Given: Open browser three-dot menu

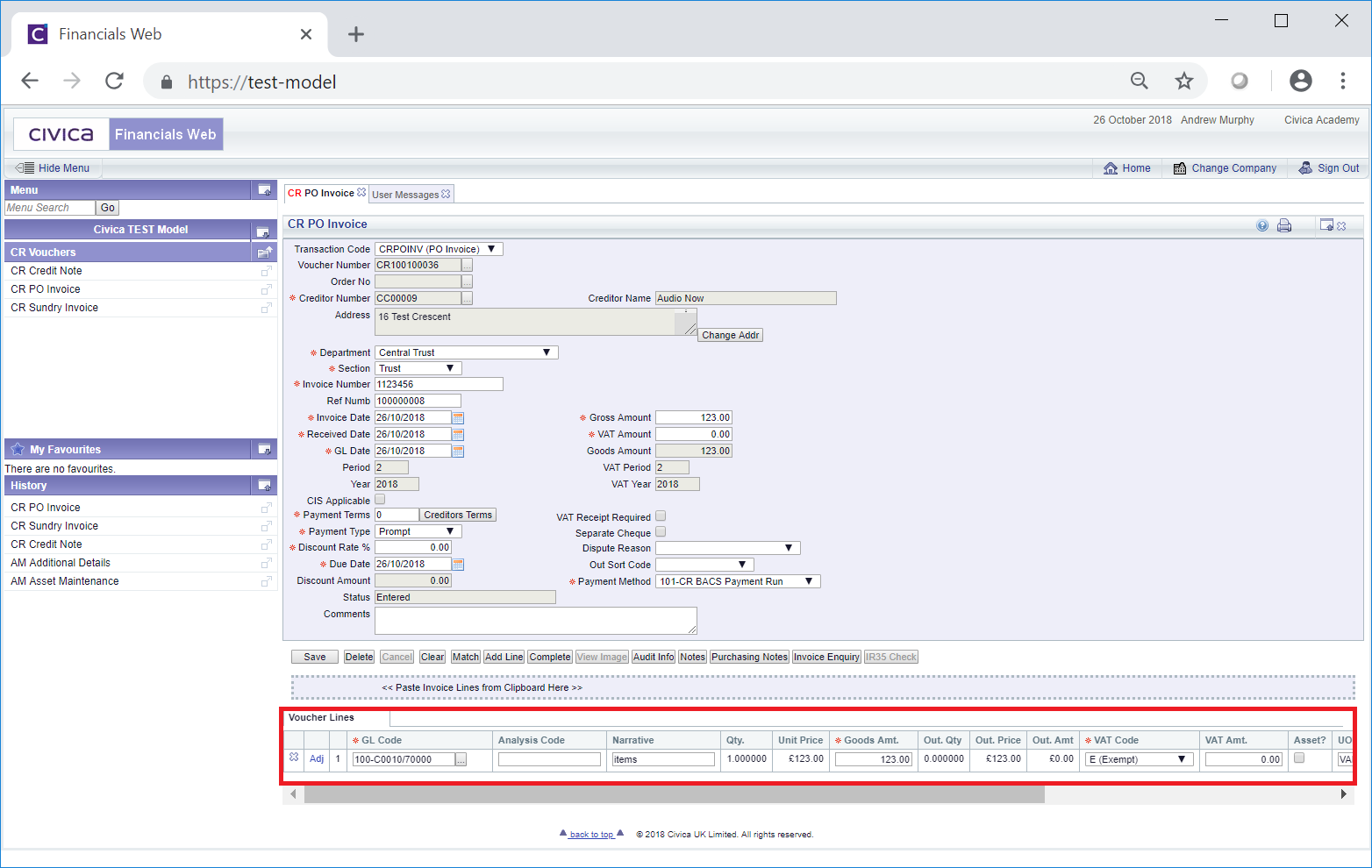Looking at the screenshot, I should coord(1343,82).
